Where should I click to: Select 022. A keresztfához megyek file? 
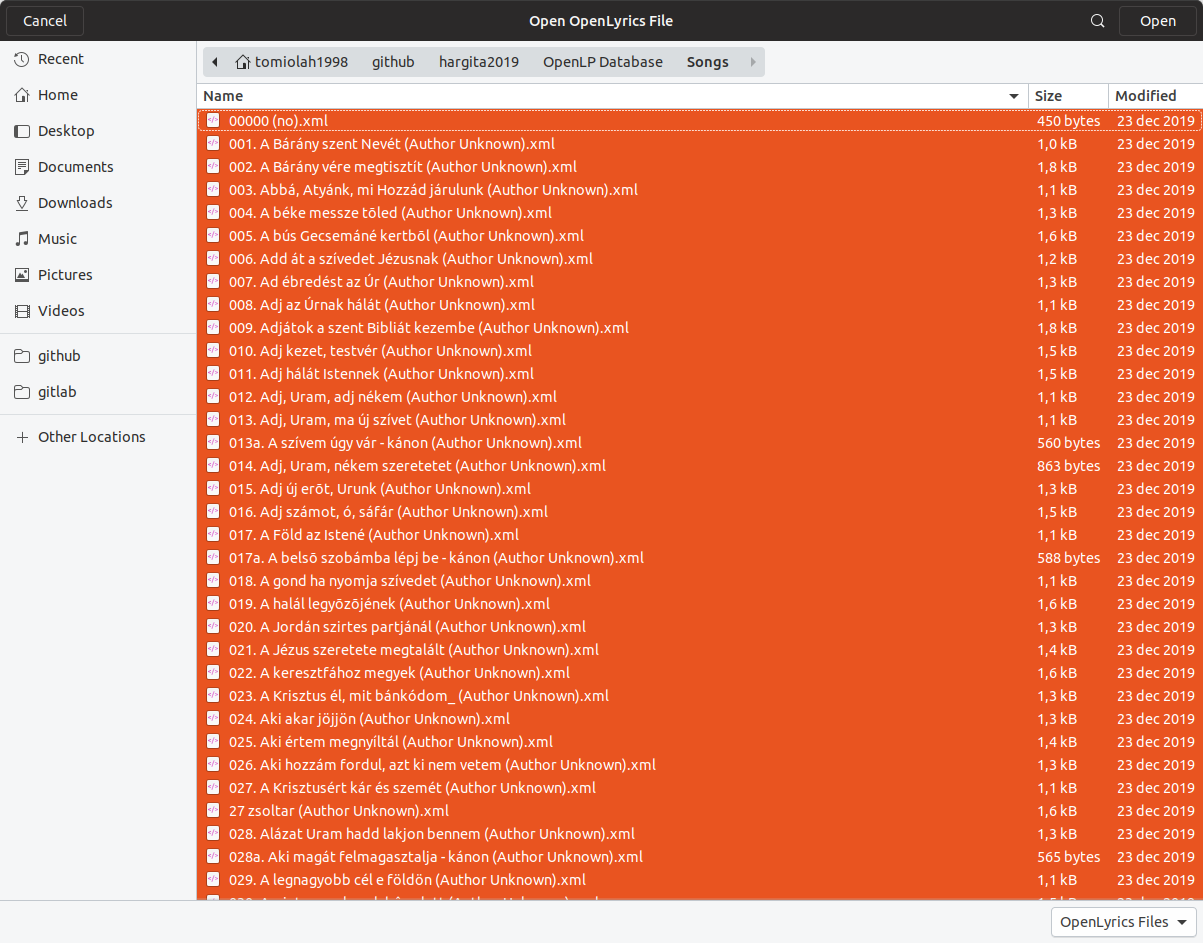tap(700, 672)
